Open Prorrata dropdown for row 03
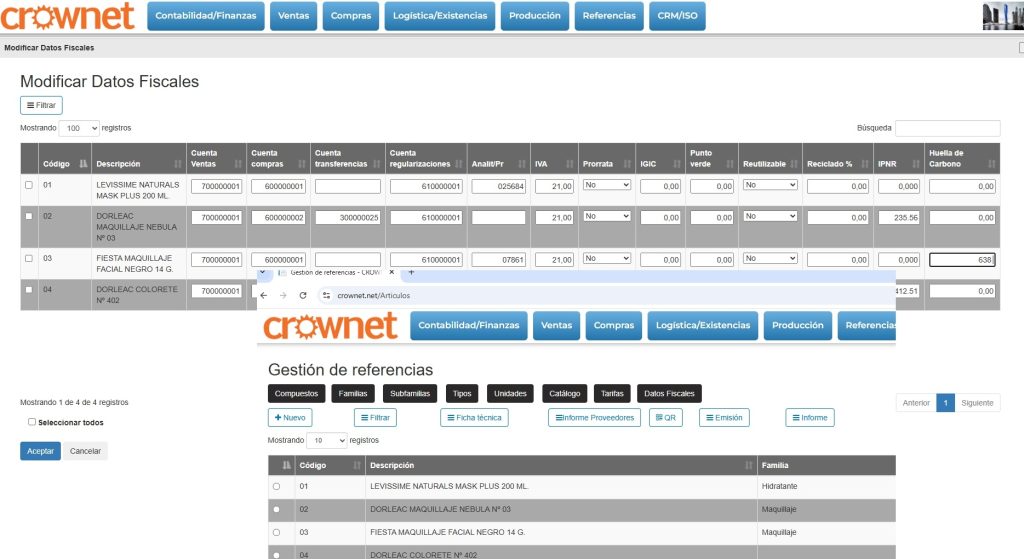1024x559 pixels. (607, 259)
